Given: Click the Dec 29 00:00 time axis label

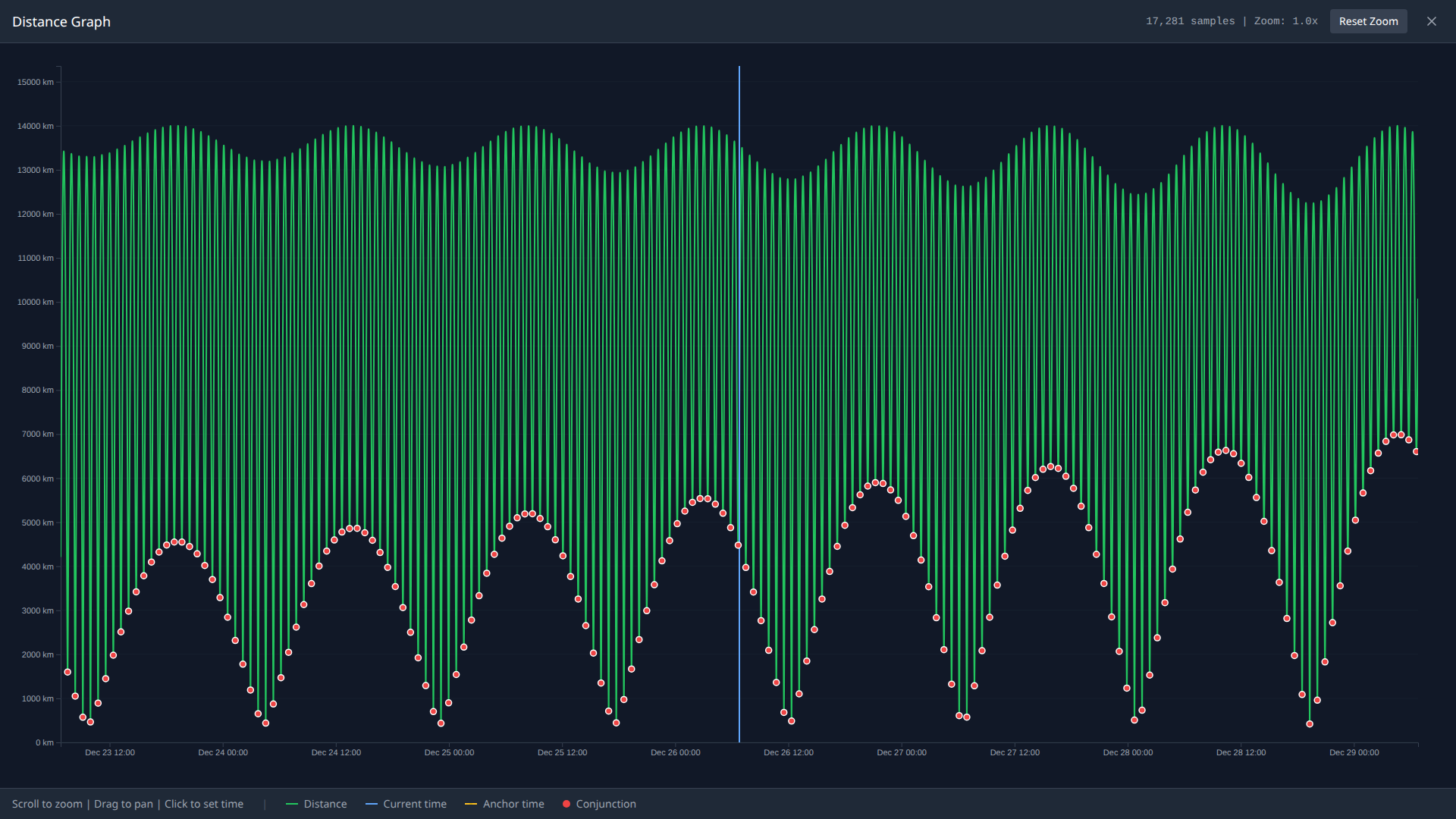Looking at the screenshot, I should click(1354, 752).
